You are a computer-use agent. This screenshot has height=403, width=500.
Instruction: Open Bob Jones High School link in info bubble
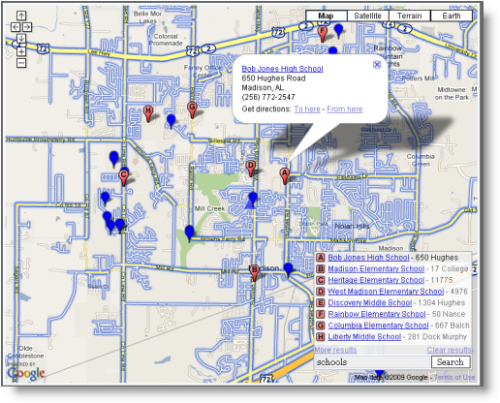[282, 69]
